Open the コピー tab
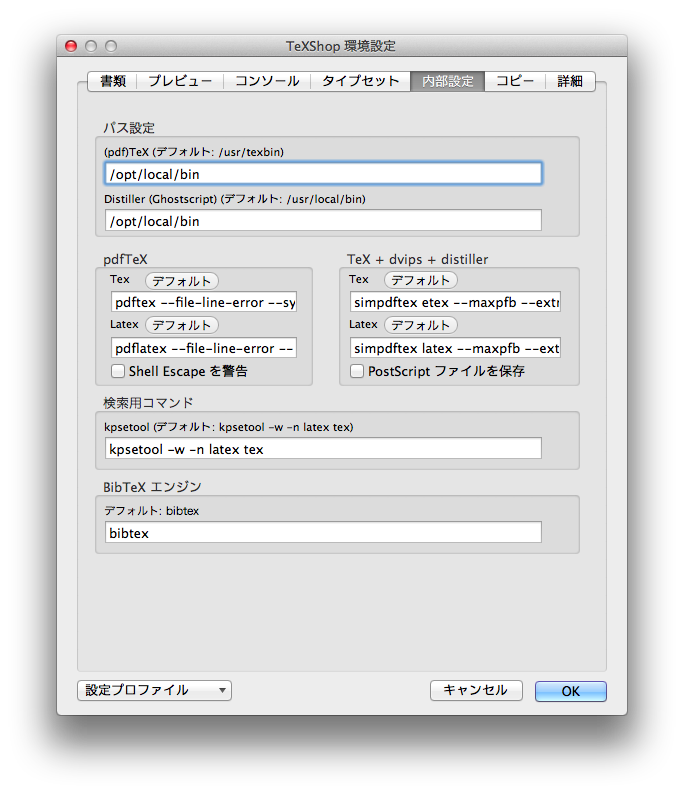 515,82
